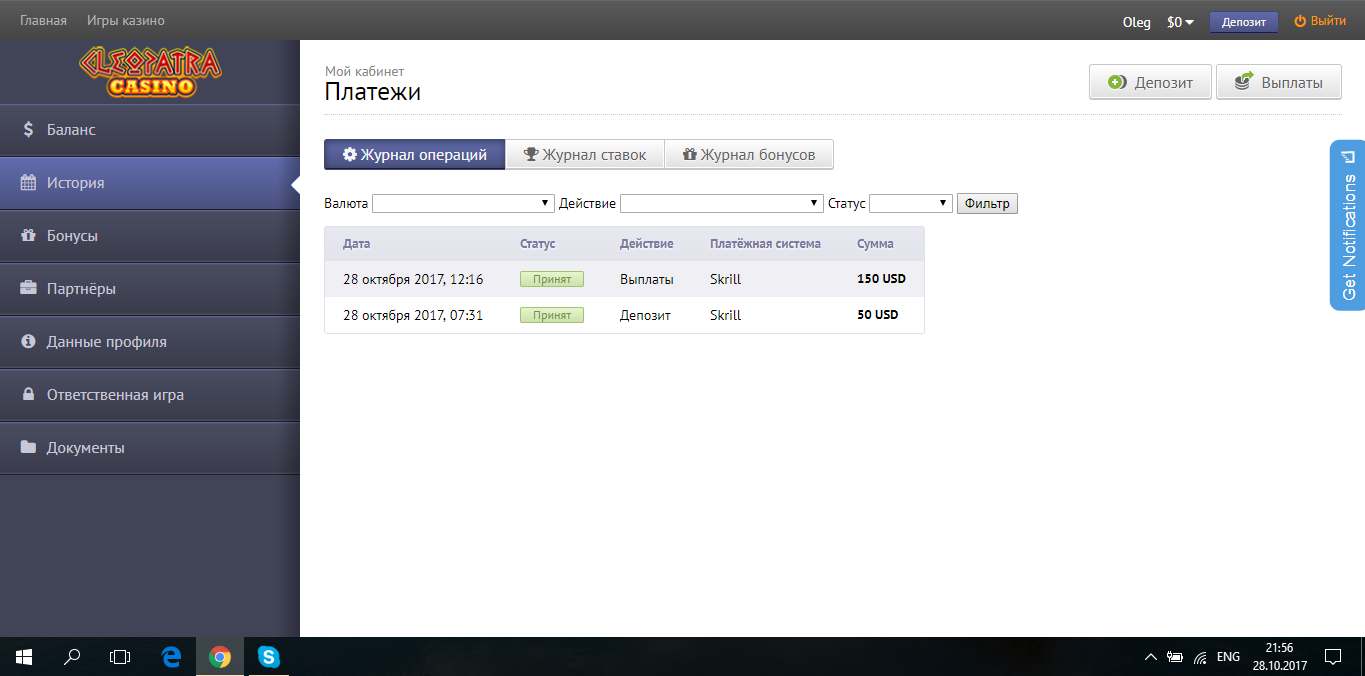Go to Бонусы in the sidebar
Image resolution: width=1365 pixels, height=676 pixels.
point(150,236)
